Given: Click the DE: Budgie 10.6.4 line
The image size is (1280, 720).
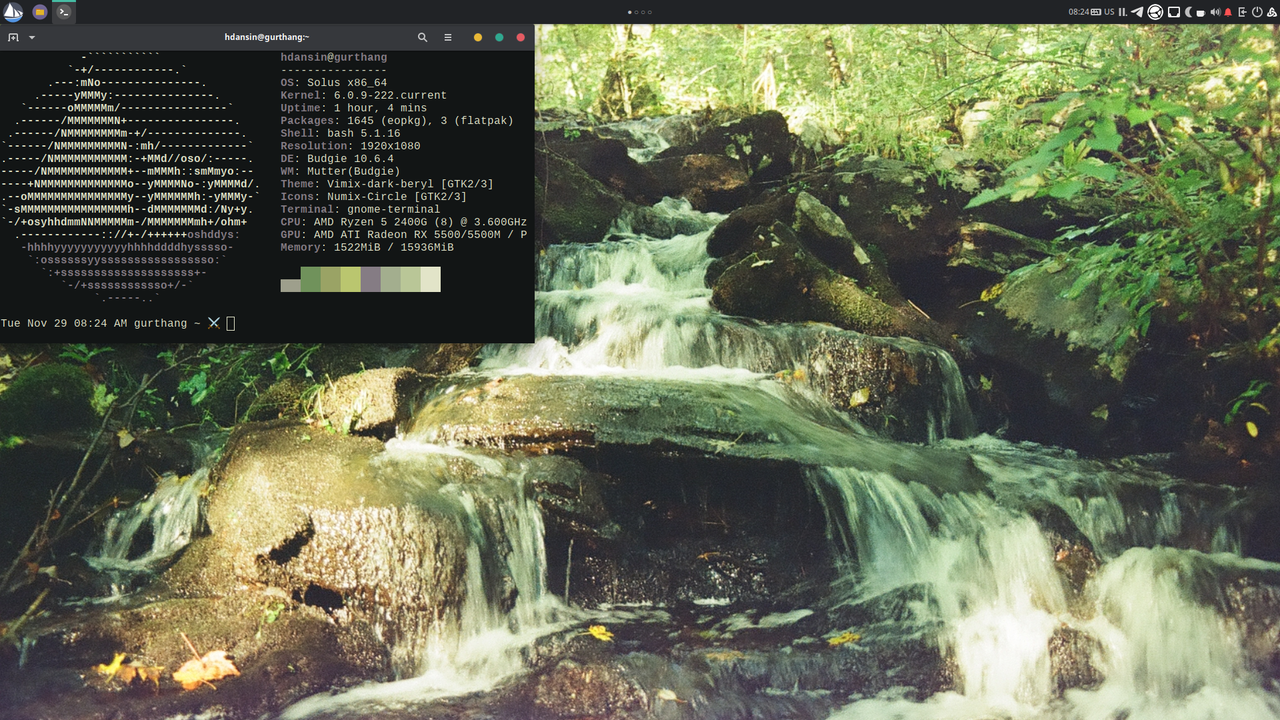Looking at the screenshot, I should 337,159.
